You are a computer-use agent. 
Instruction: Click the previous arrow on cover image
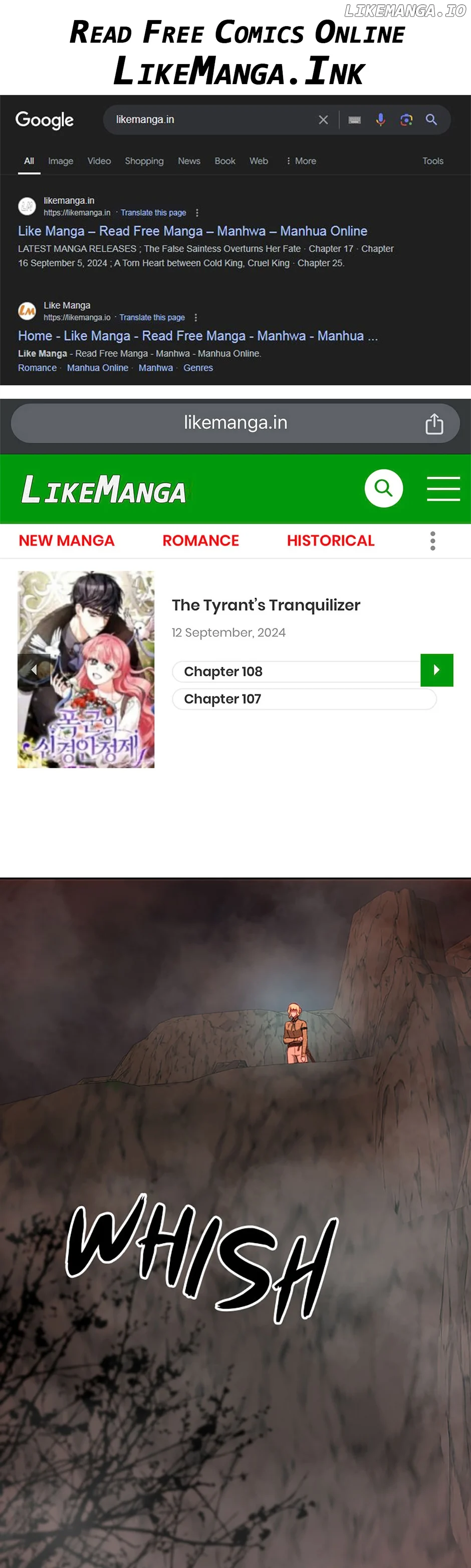point(34,669)
